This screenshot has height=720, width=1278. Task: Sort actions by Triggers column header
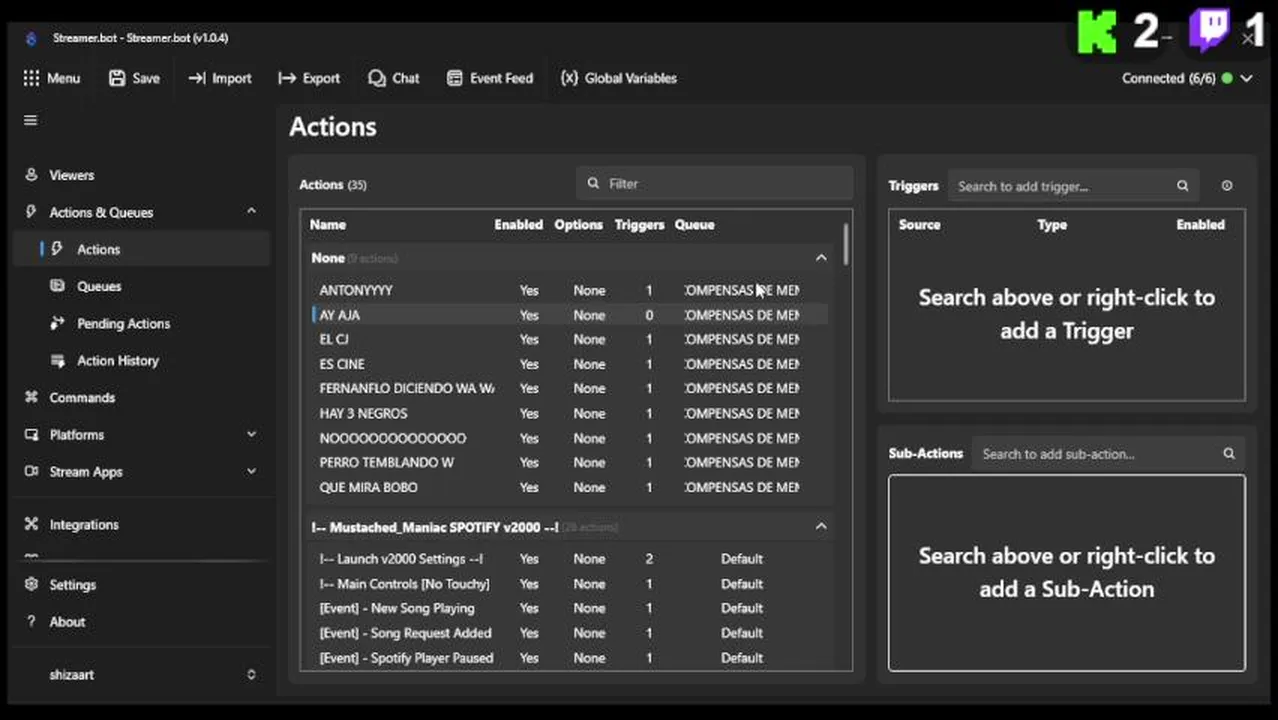coord(639,225)
